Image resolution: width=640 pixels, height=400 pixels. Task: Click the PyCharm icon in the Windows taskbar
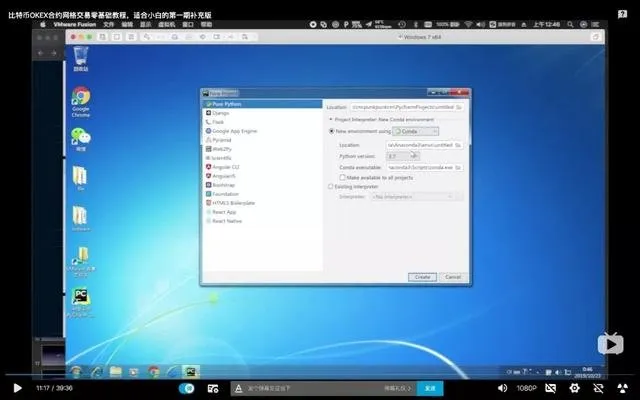tap(191, 372)
